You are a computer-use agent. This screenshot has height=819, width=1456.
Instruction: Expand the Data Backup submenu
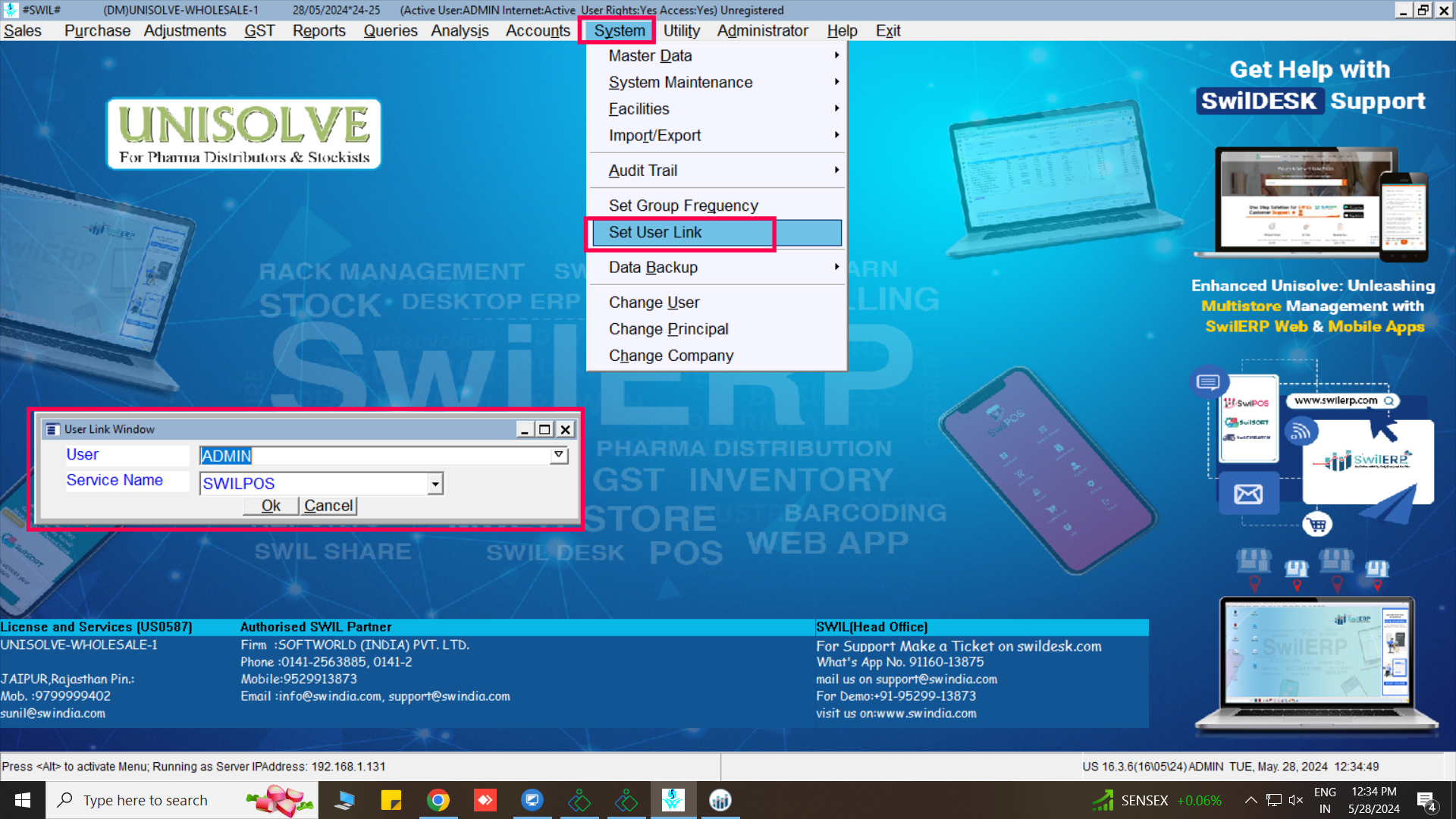pyautogui.click(x=717, y=267)
